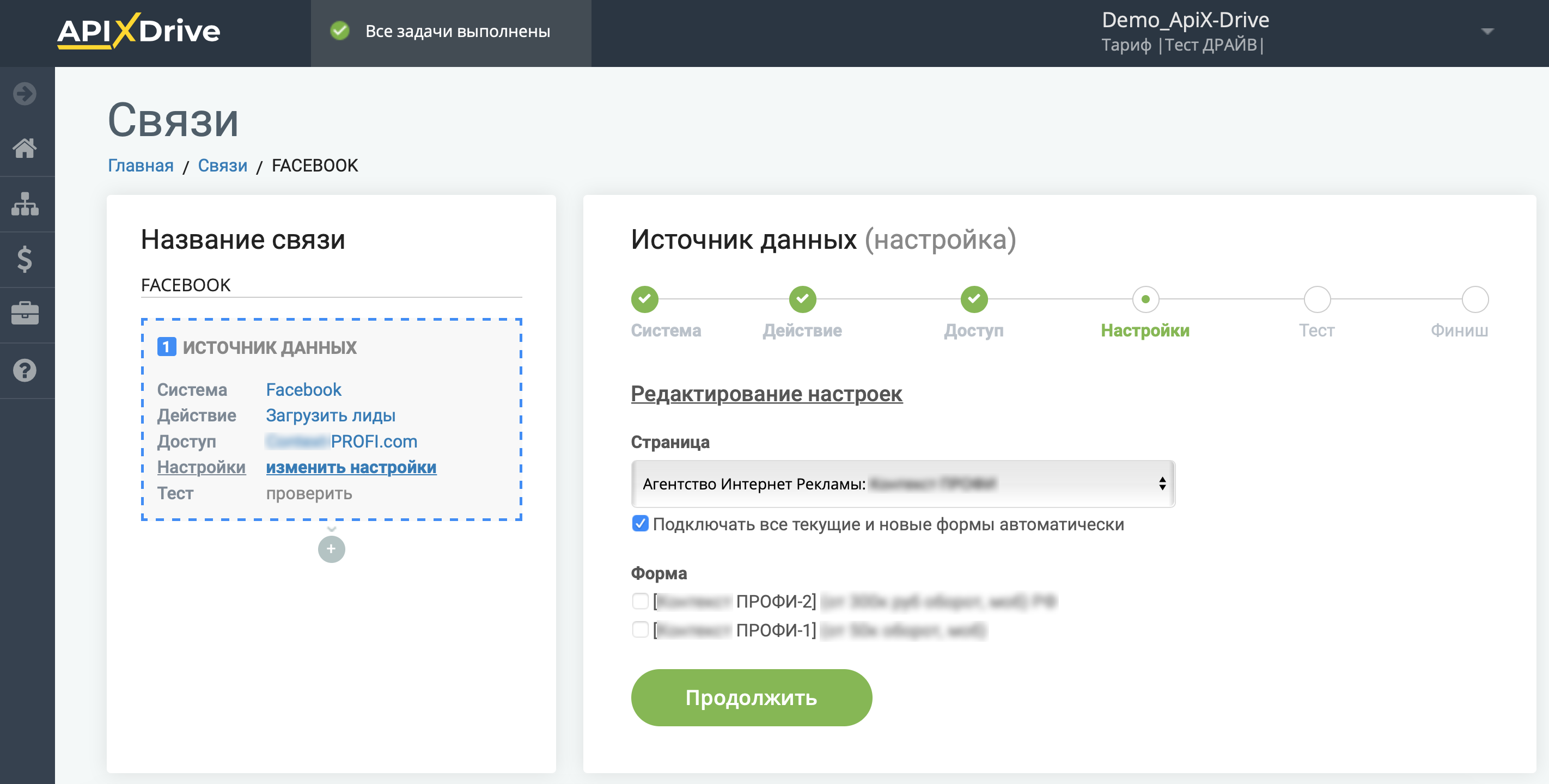Go to the Финиш step
Screen dimensions: 1549x784
click(x=1474, y=299)
